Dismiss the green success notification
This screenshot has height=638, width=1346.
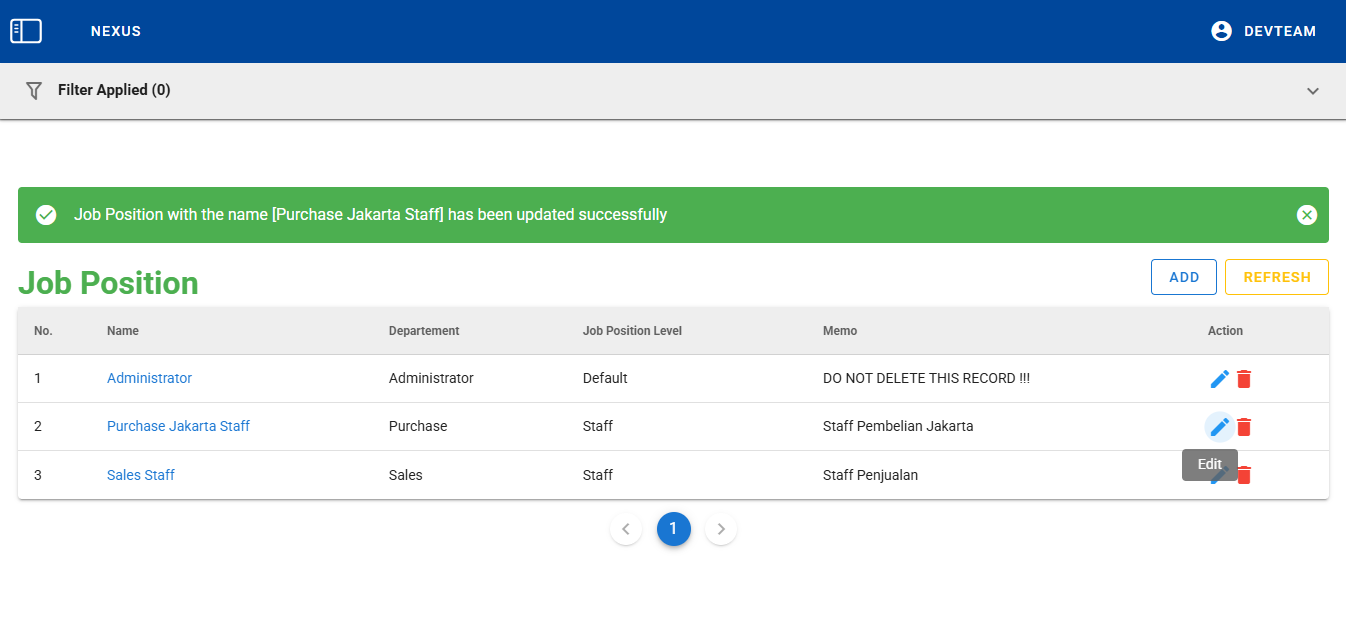tap(1306, 215)
